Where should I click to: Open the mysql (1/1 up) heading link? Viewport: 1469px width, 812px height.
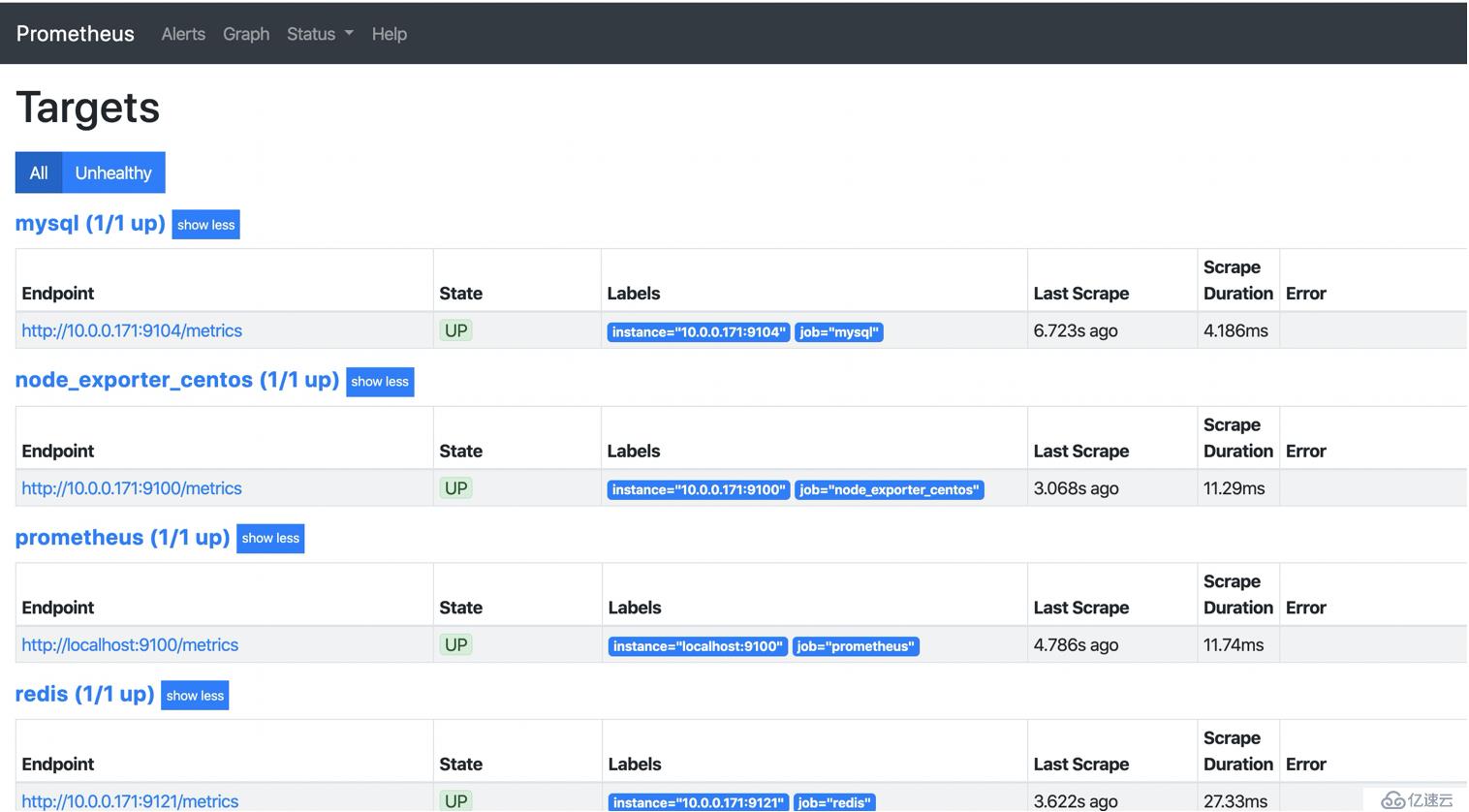pos(90,223)
